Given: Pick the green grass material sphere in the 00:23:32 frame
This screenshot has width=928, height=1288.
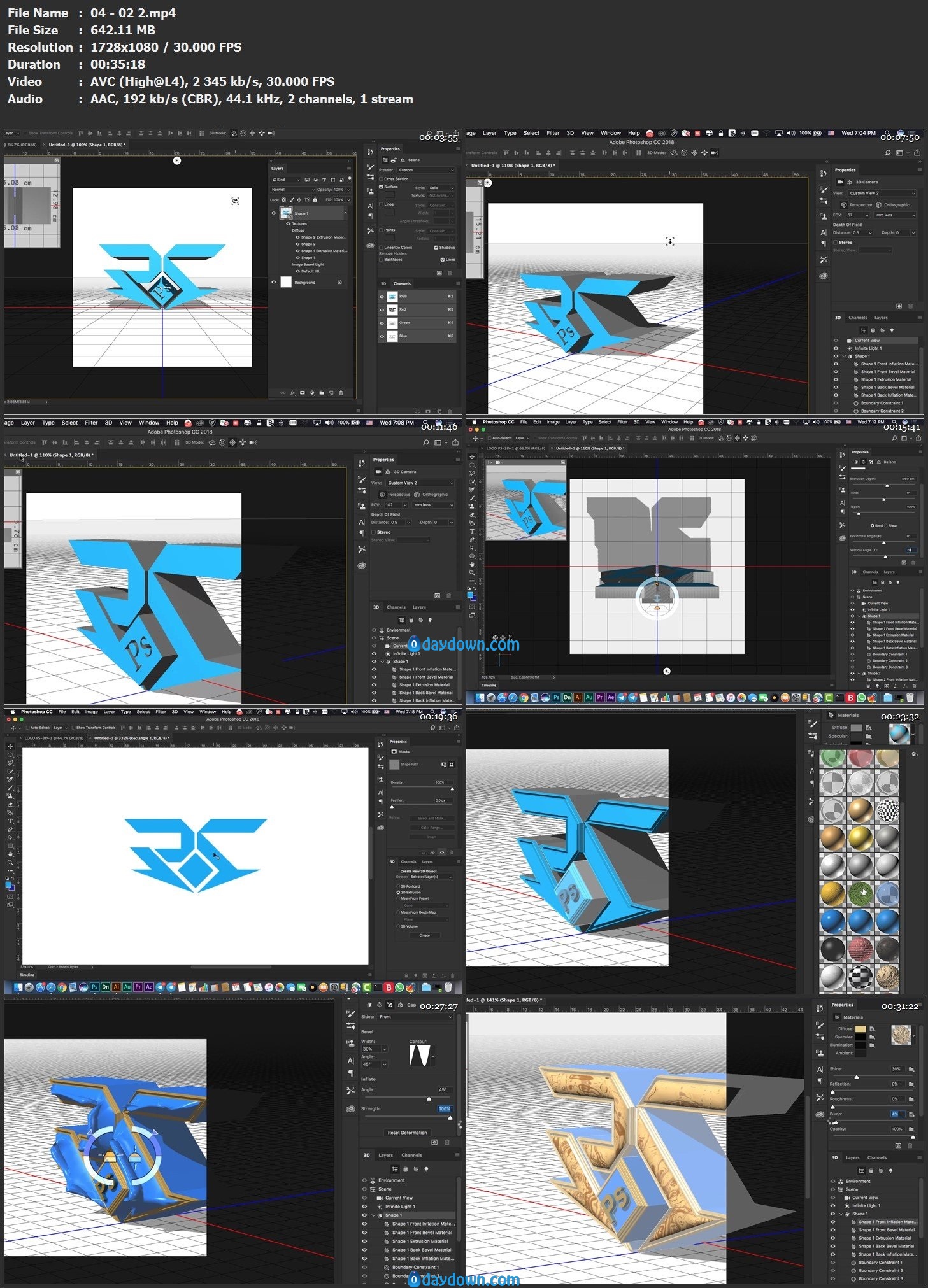Looking at the screenshot, I should pos(860,893).
